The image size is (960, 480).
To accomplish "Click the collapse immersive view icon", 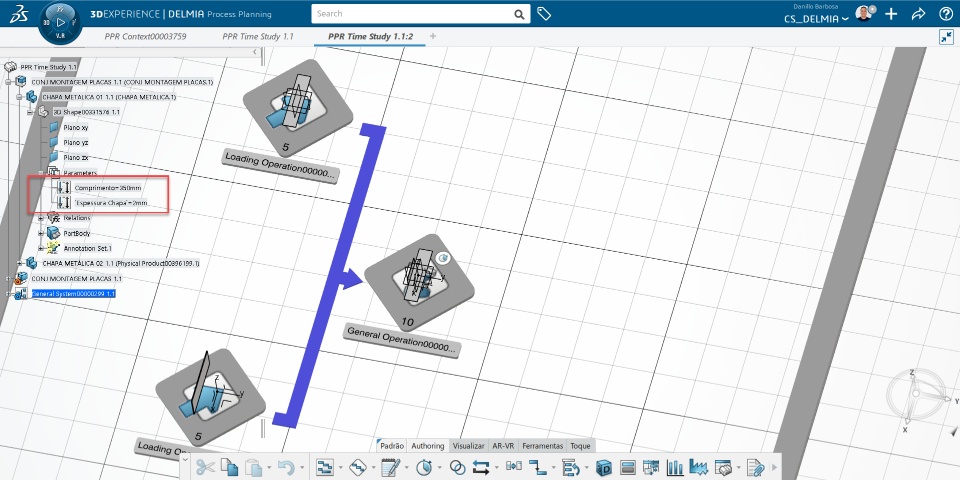I will click(946, 37).
